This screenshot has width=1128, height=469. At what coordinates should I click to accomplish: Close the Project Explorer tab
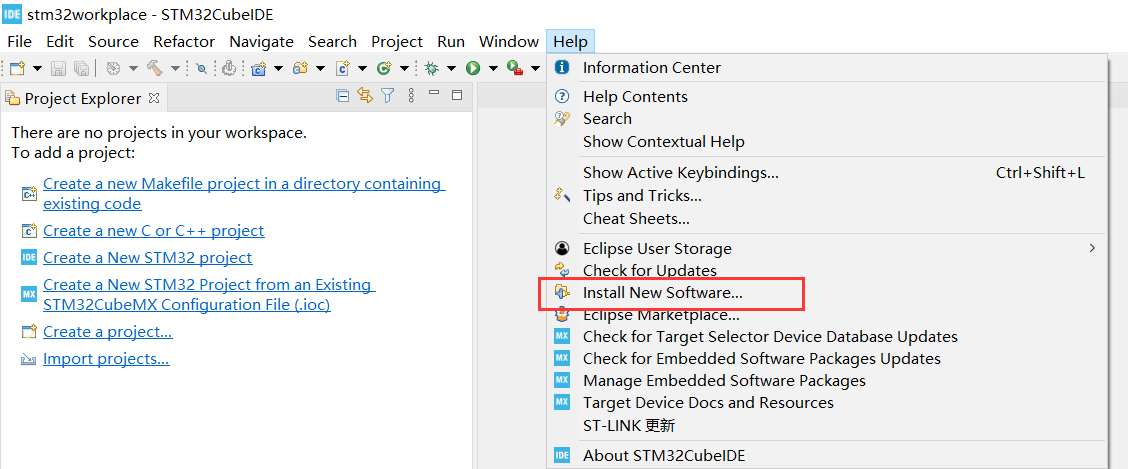pos(153,98)
